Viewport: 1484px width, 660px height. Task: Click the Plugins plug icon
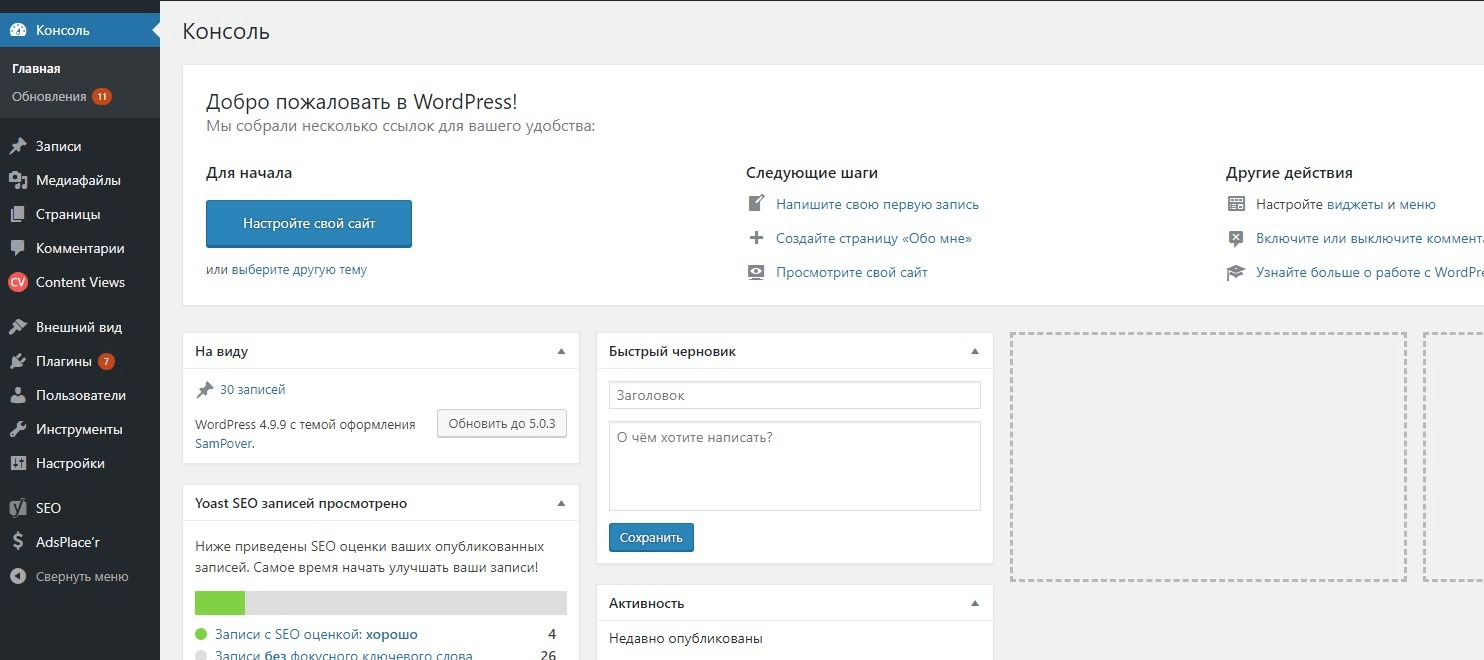[x=17, y=361]
